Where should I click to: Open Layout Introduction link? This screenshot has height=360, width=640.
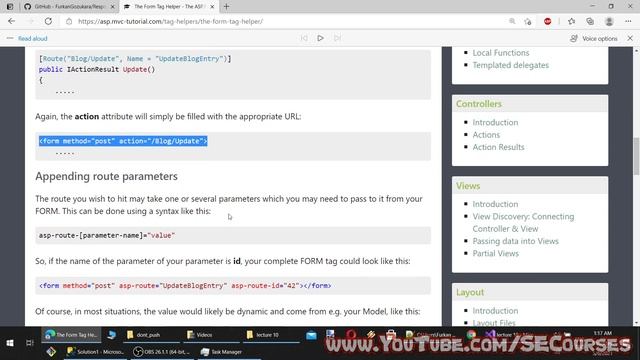(495, 311)
